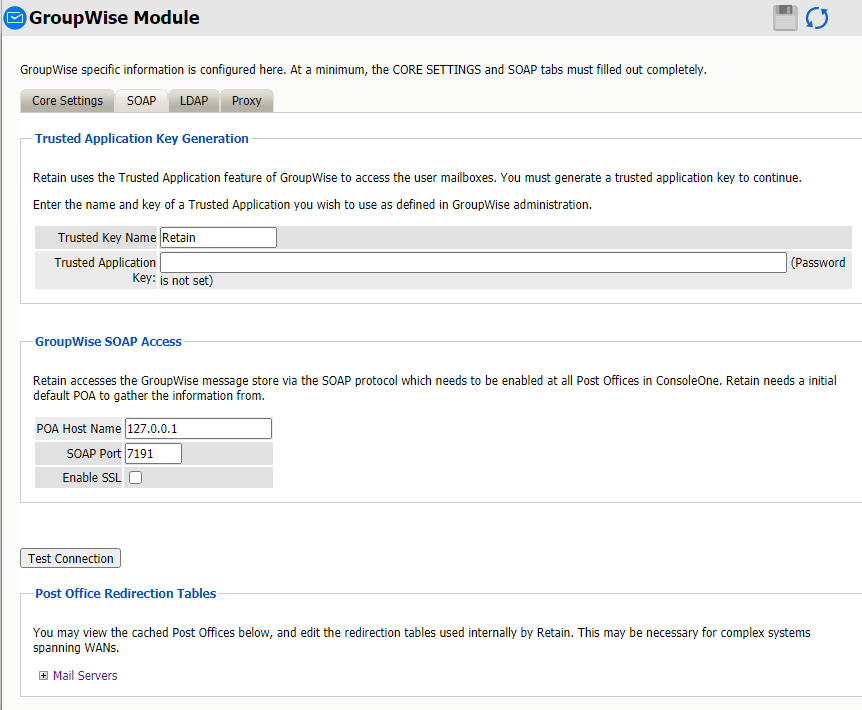
Task: Click the Trusted Application Key input
Action: click(x=473, y=263)
